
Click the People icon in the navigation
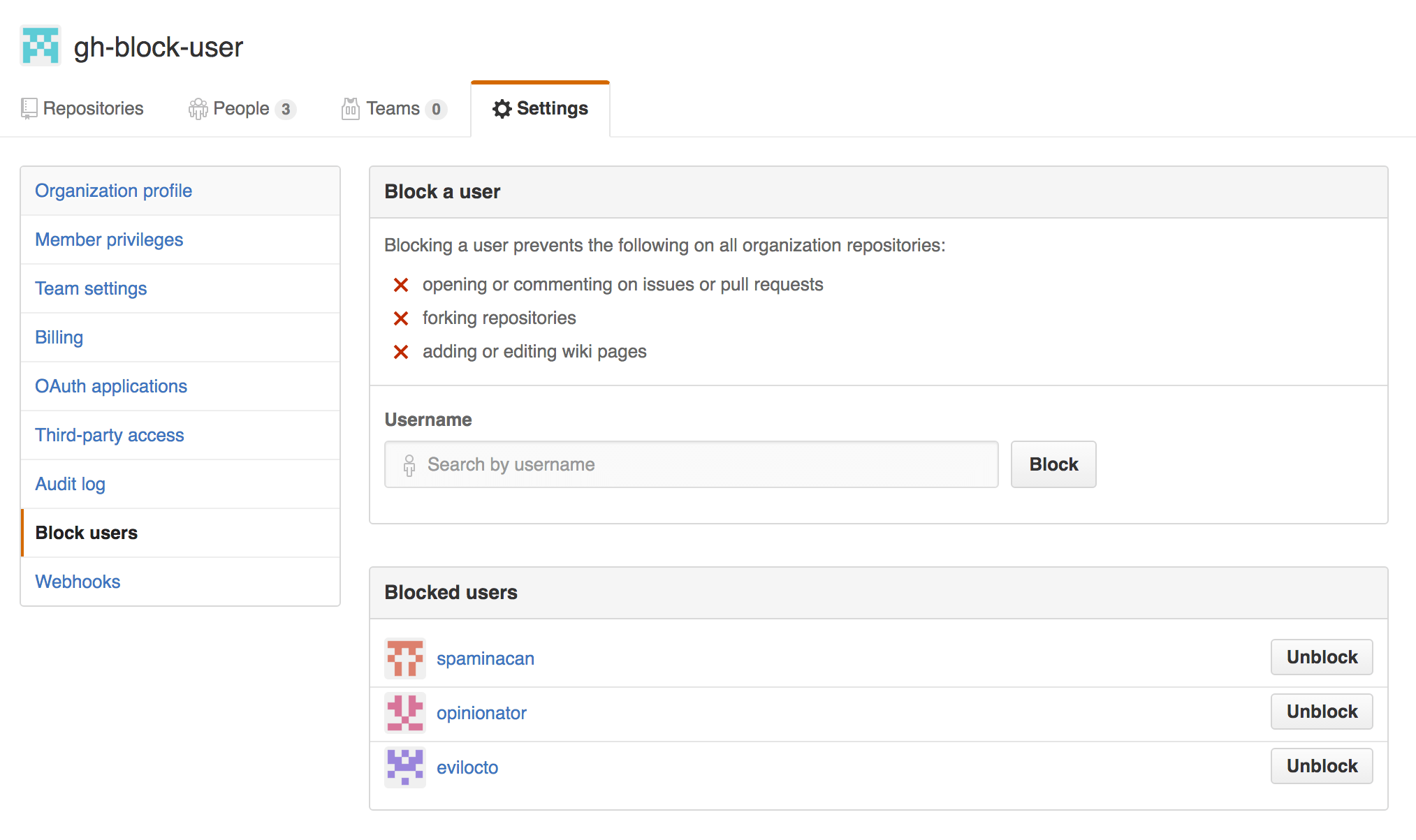click(198, 108)
